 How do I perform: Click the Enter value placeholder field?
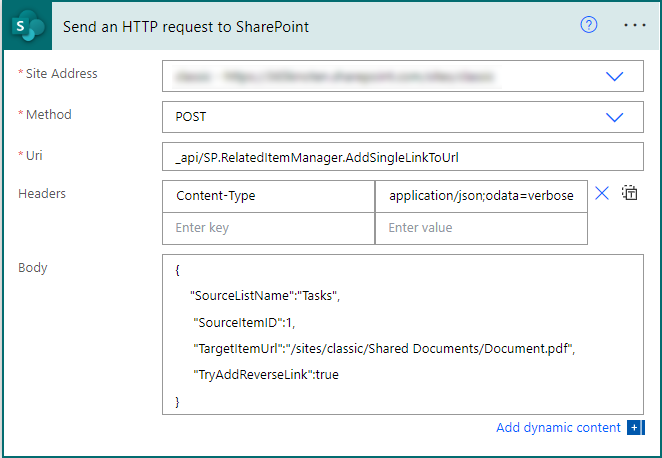coord(481,228)
